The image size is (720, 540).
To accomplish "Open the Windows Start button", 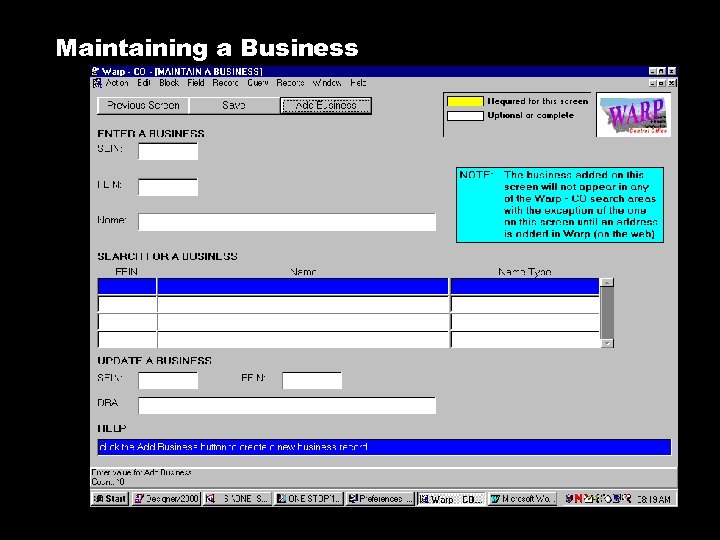I will (110, 499).
